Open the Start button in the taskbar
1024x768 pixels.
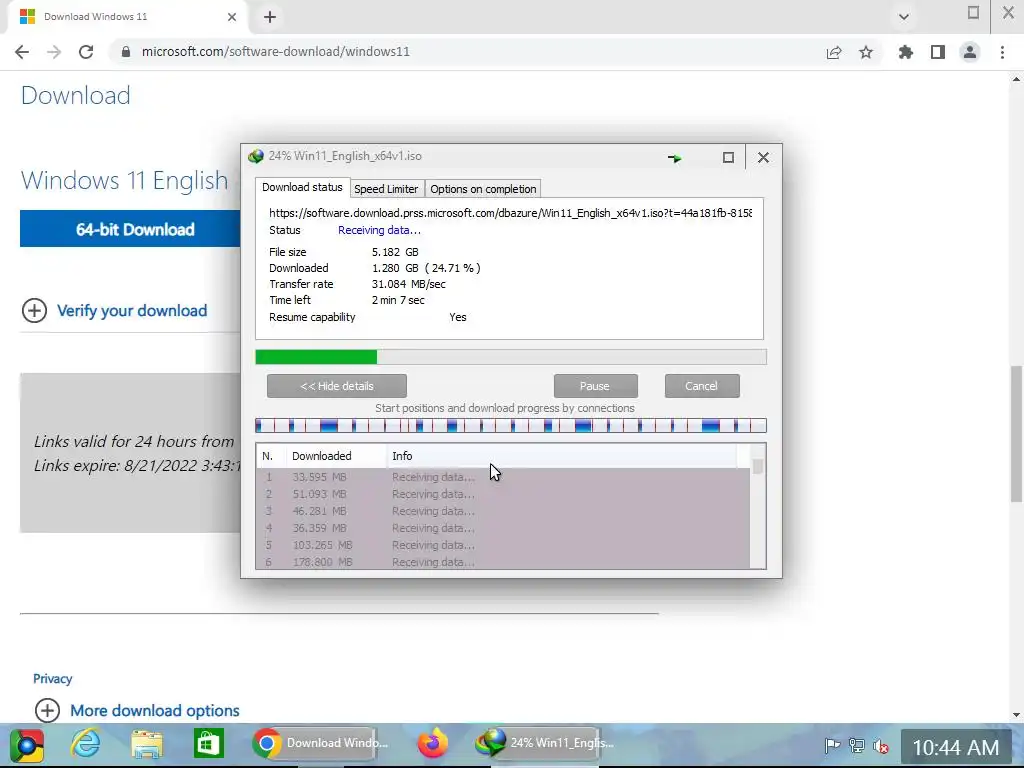[26, 744]
